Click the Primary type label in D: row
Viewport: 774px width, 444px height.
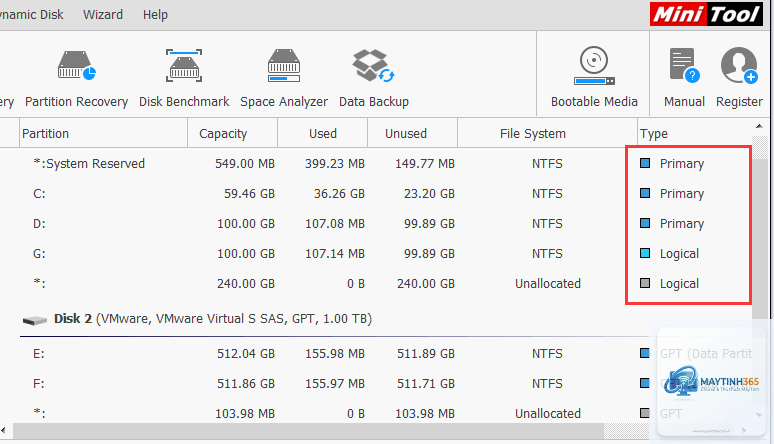coord(682,224)
